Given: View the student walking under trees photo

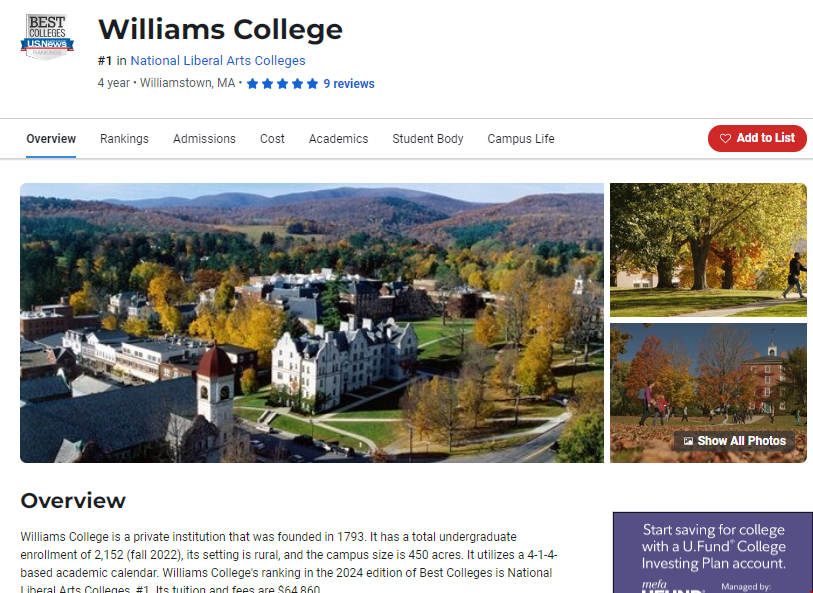Looking at the screenshot, I should (x=708, y=250).
